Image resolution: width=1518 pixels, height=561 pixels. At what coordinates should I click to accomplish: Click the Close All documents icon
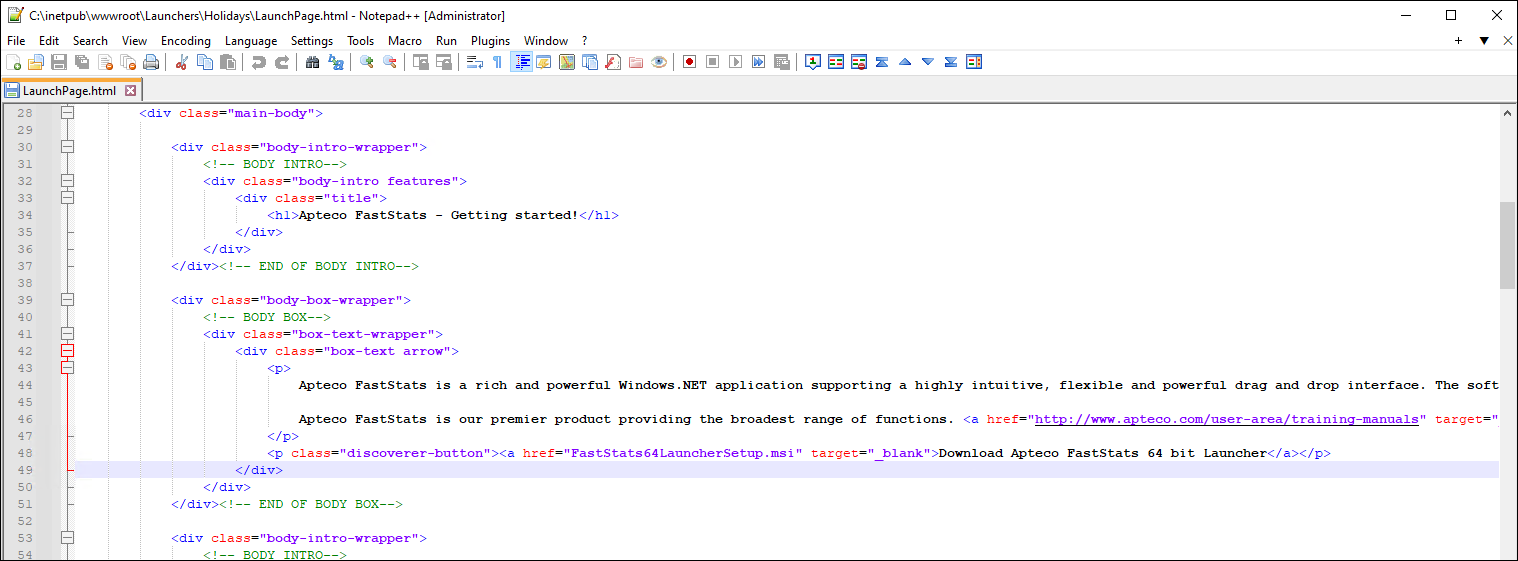coord(128,62)
